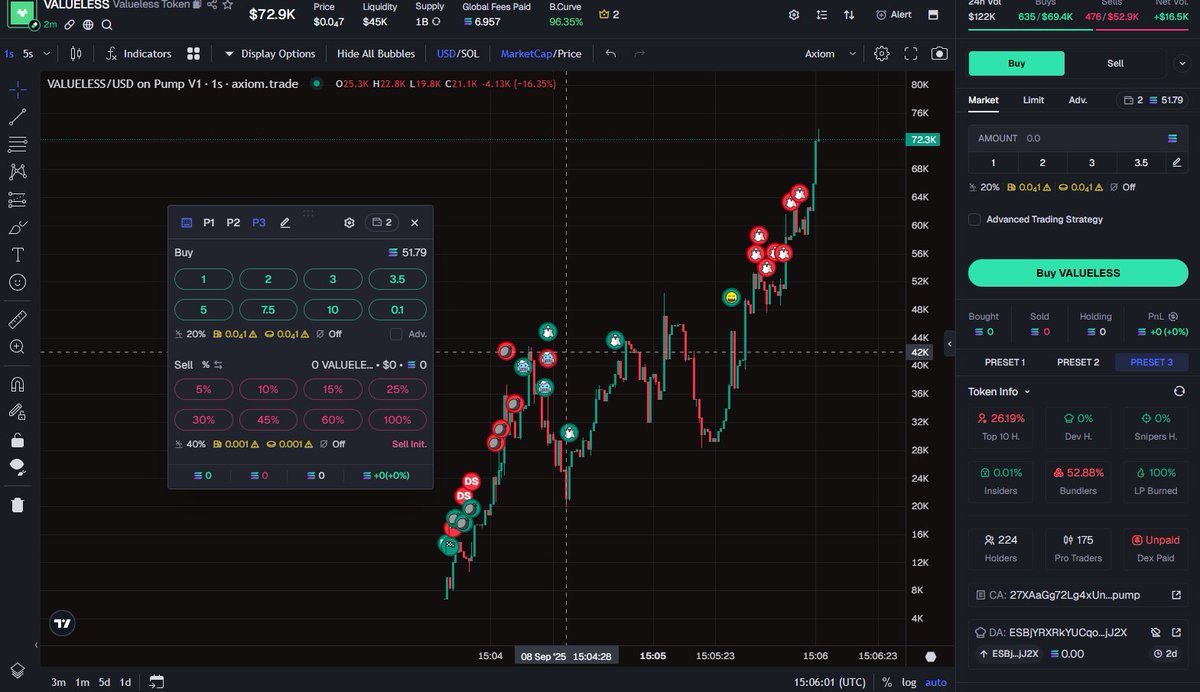1200x692 pixels.
Task: Open object tree layers icon
Action: pos(17,669)
